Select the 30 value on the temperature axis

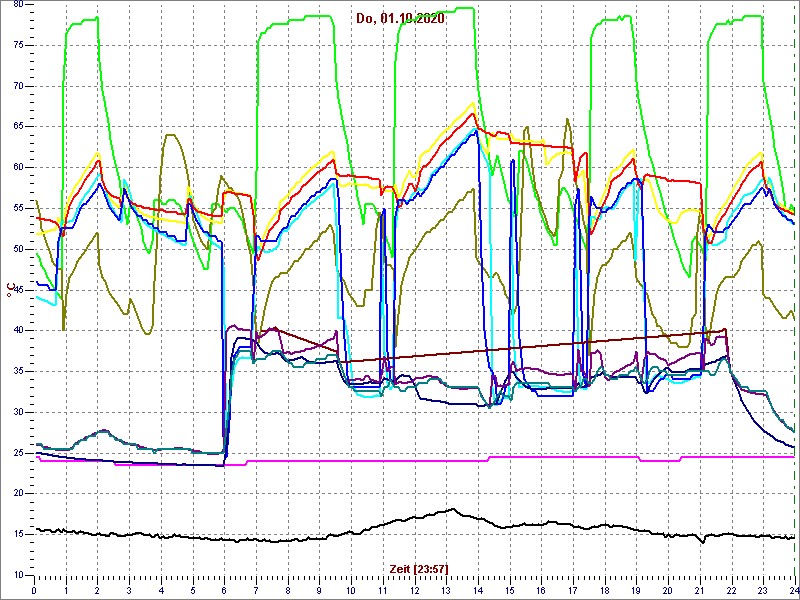(x=17, y=412)
